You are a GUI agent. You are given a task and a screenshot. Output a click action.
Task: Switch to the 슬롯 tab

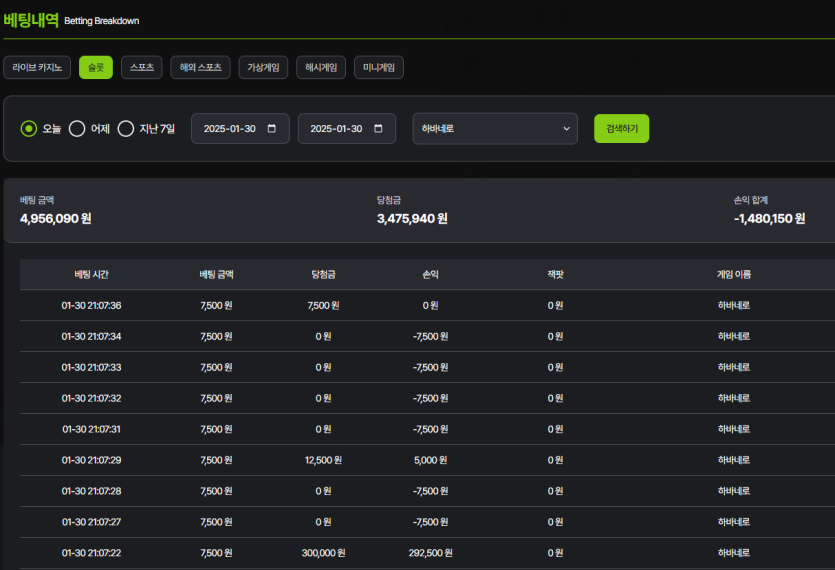click(x=96, y=68)
